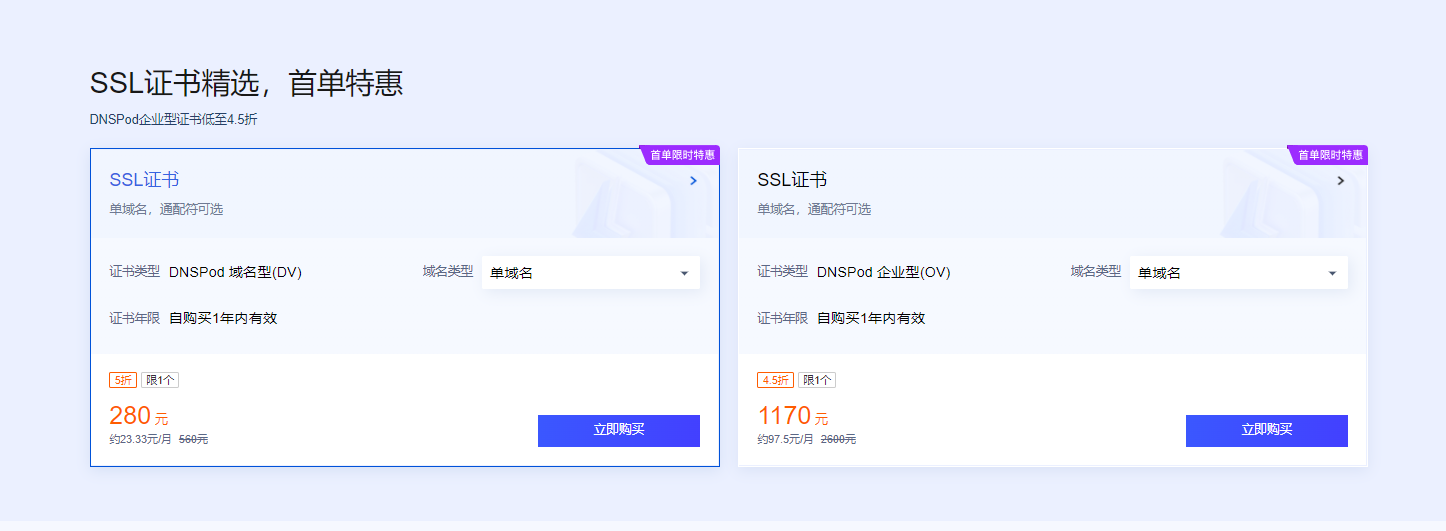Click the DNSPod 企业型(OV) certificate type value

(884, 272)
